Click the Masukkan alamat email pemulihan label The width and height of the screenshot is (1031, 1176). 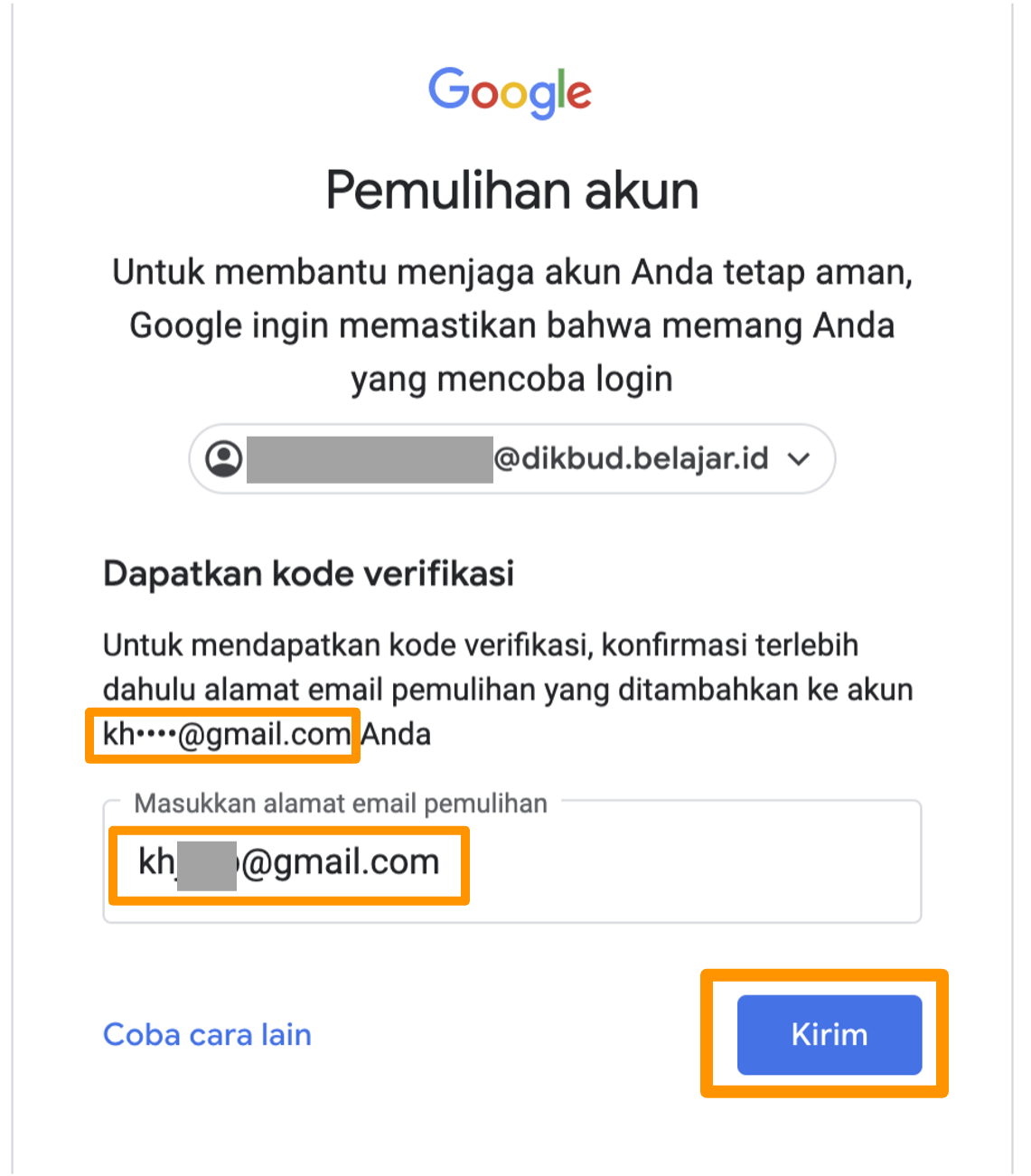pyautogui.click(x=341, y=803)
